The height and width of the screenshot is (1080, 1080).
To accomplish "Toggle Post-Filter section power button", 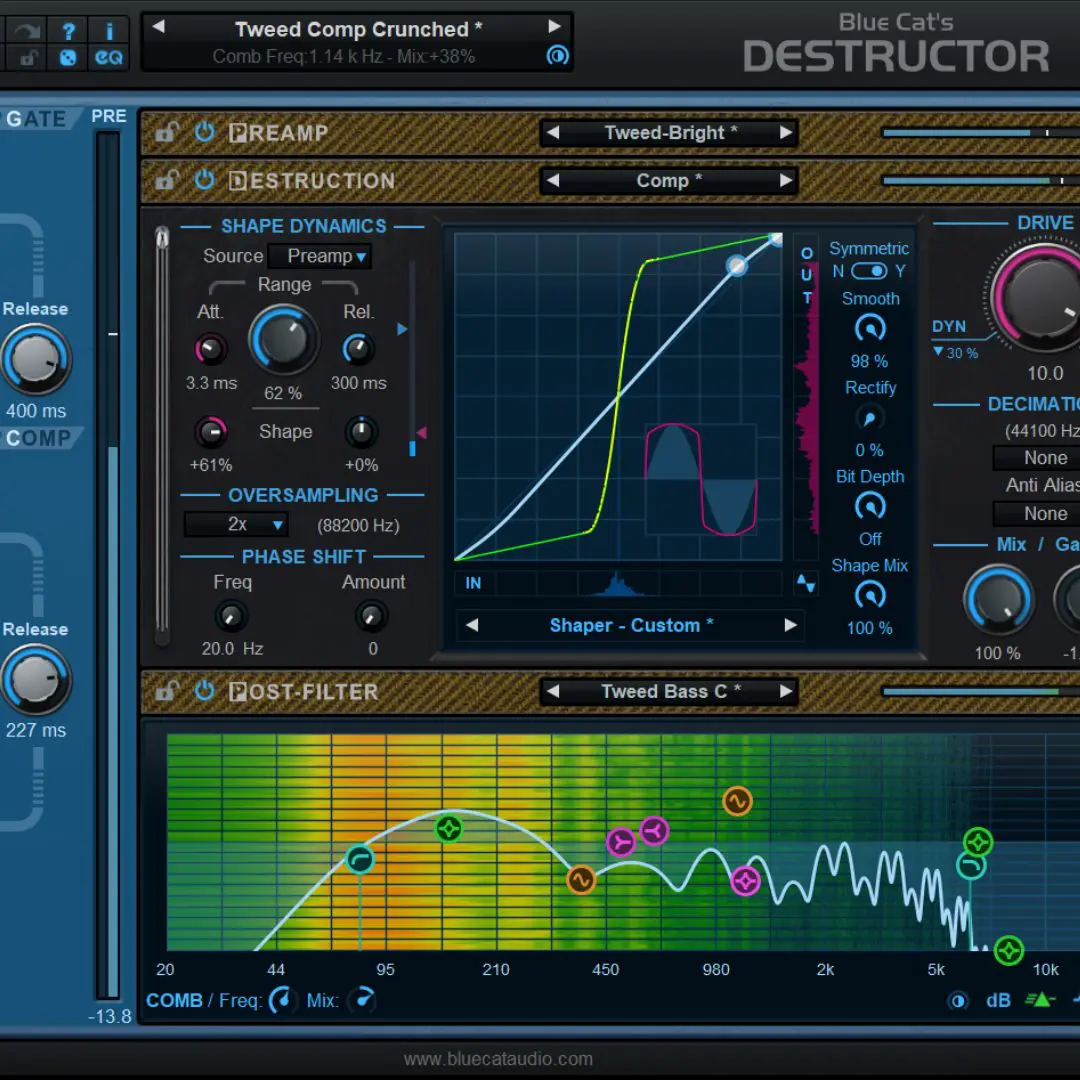I will 205,691.
